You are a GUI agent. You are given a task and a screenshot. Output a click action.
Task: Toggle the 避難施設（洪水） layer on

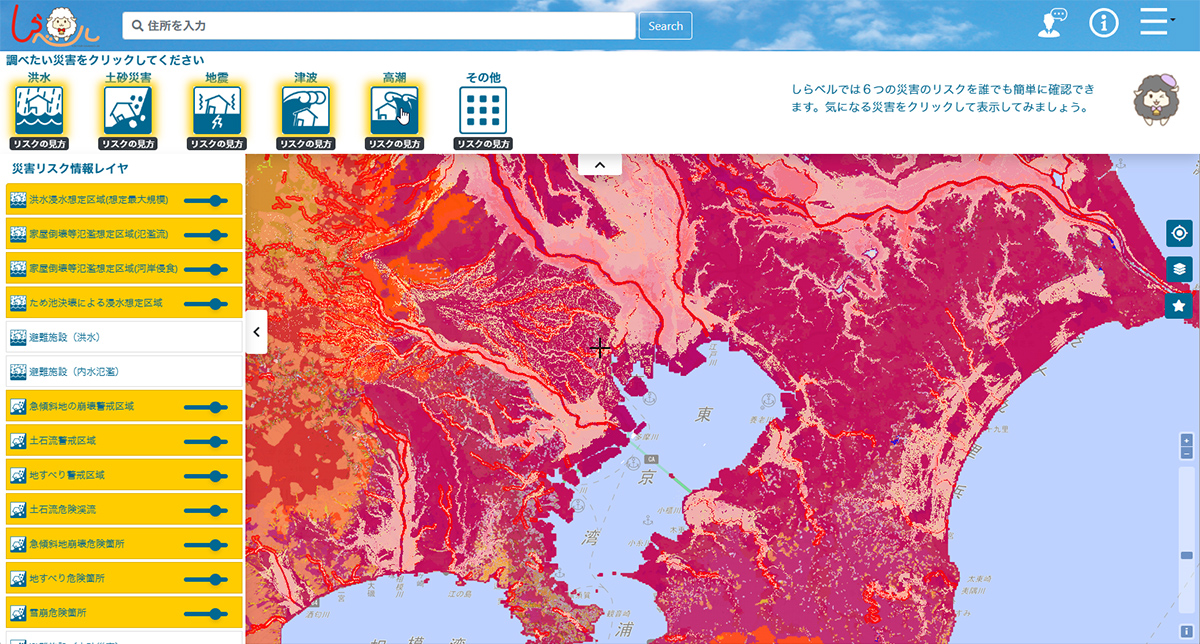124,337
